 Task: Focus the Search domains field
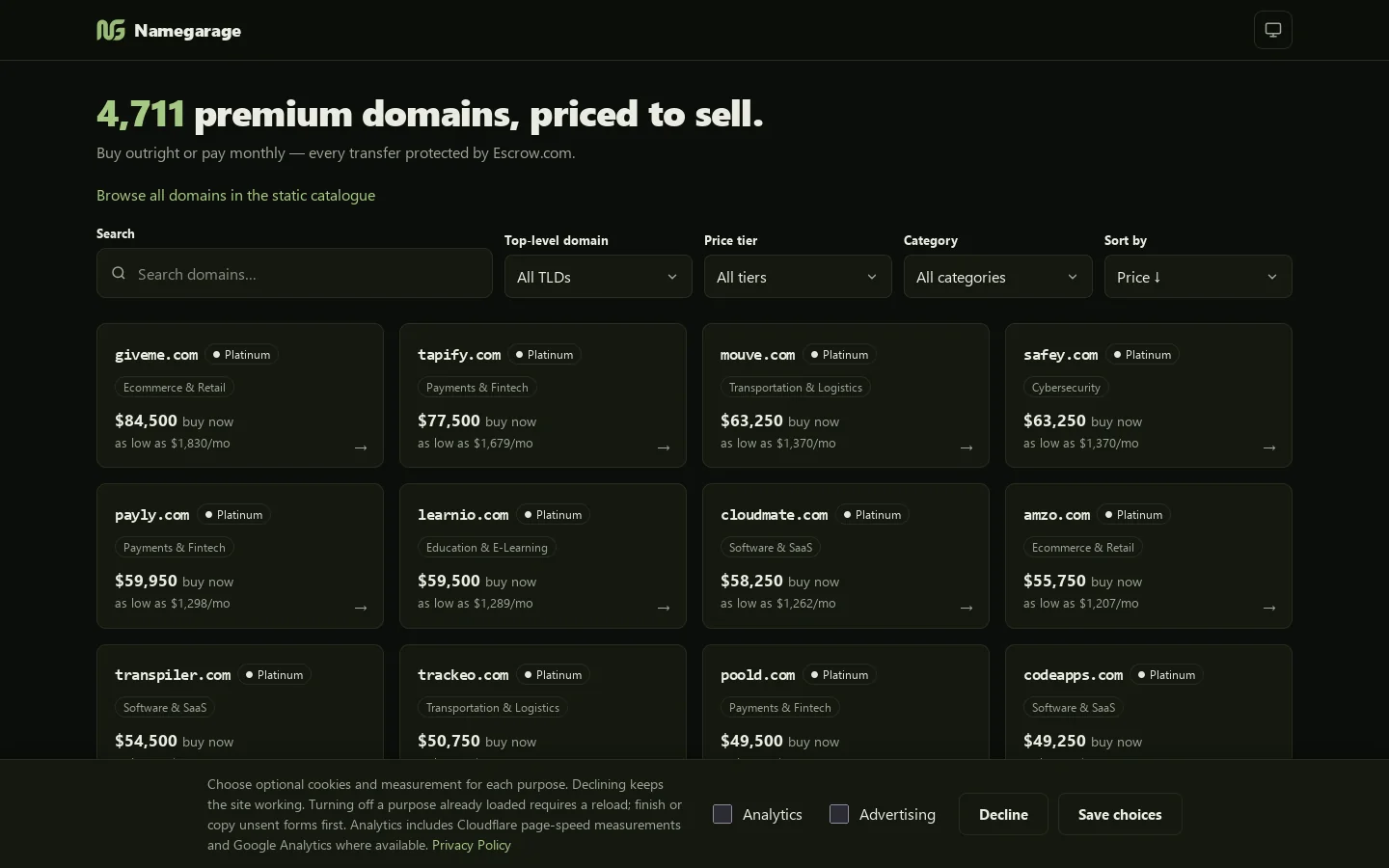(294, 273)
